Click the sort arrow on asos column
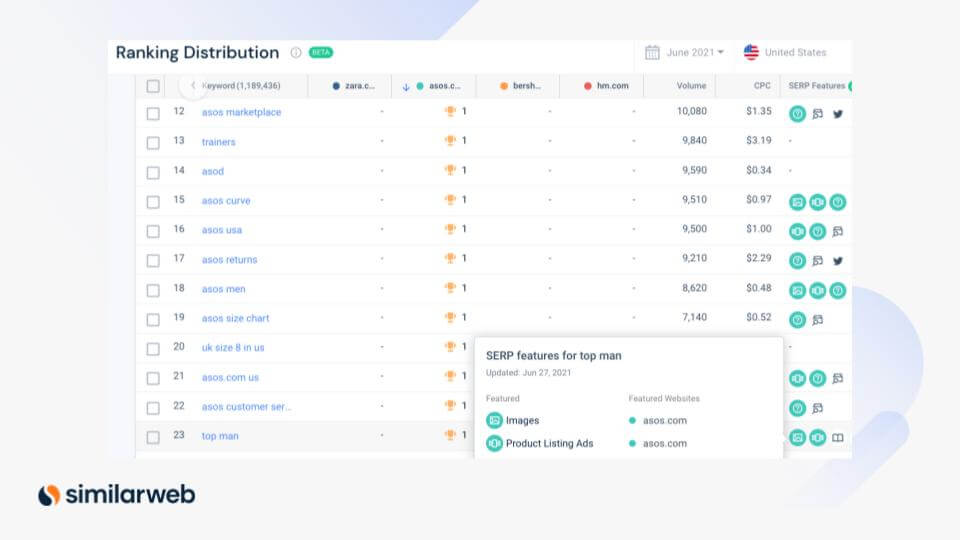The height and width of the screenshot is (540, 960). [406, 86]
